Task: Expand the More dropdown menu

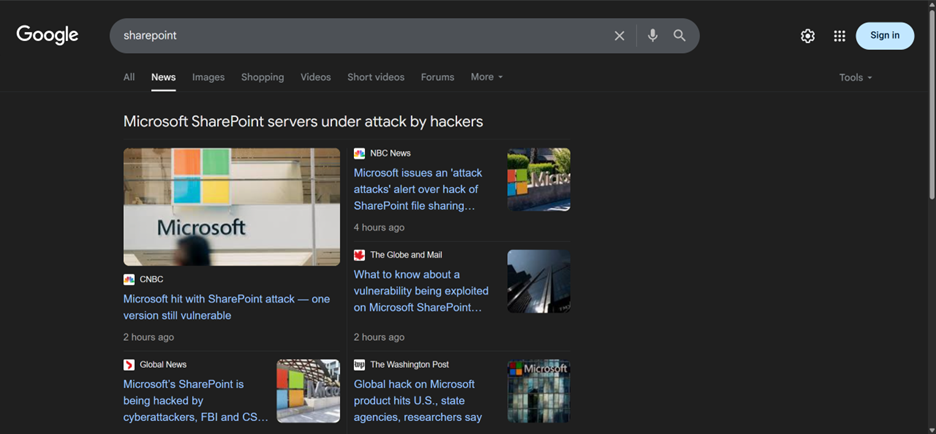Action: pos(487,77)
